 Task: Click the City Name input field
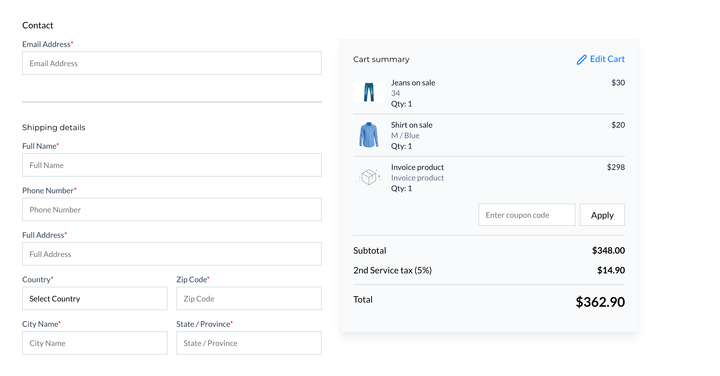click(95, 343)
